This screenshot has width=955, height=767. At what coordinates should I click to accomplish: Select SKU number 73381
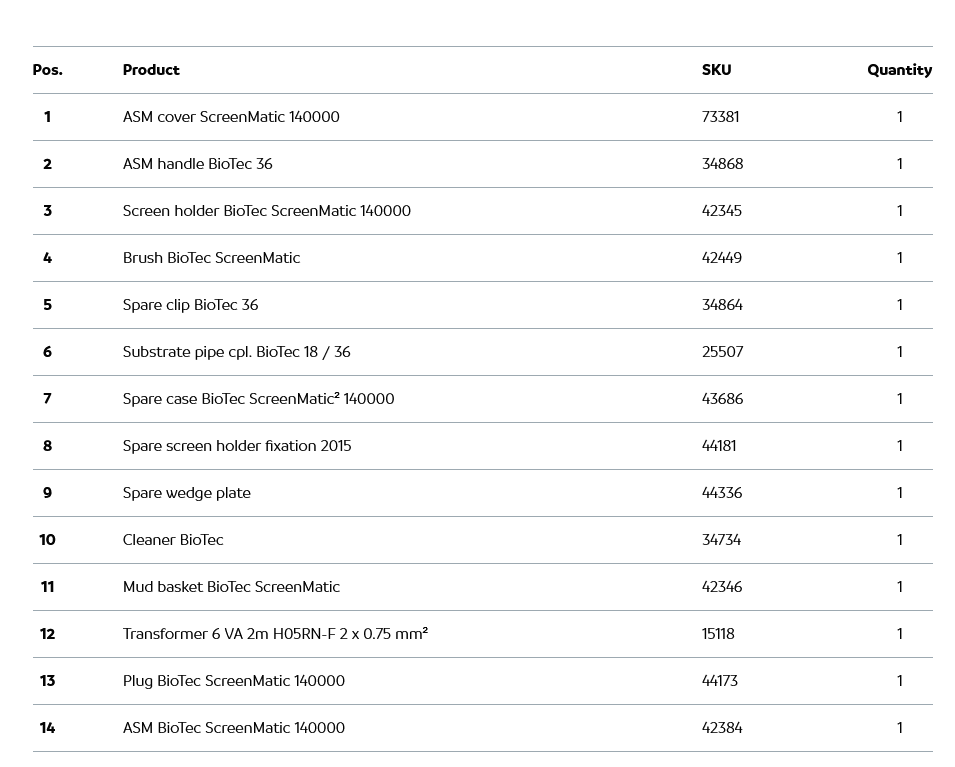720,117
